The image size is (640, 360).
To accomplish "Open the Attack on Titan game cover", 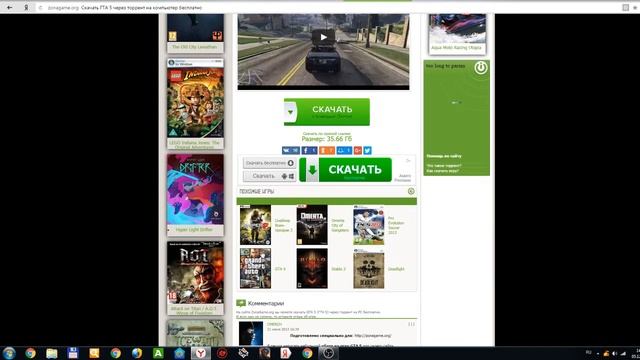I will [196, 273].
